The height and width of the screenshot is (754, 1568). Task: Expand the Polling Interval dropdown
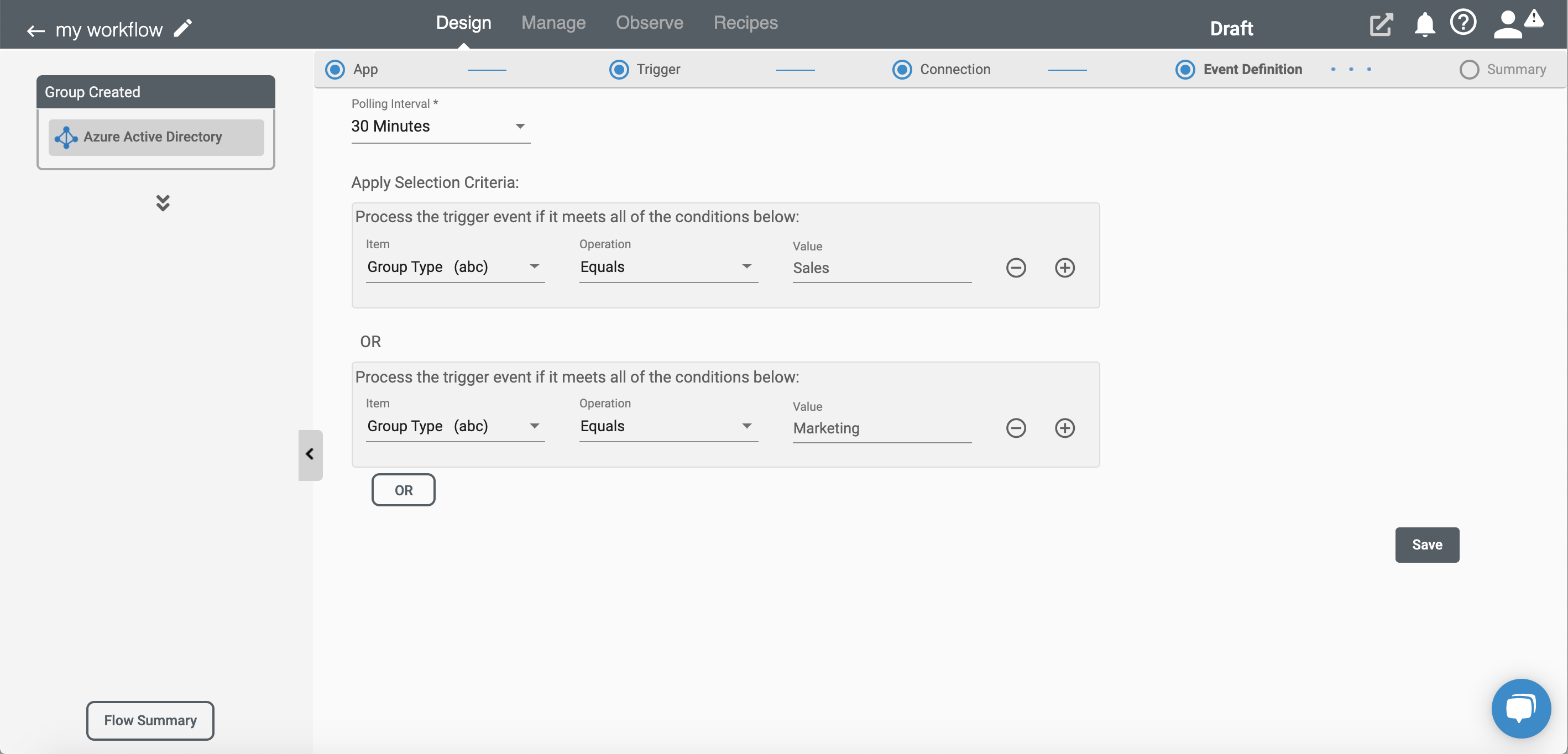tap(520, 126)
